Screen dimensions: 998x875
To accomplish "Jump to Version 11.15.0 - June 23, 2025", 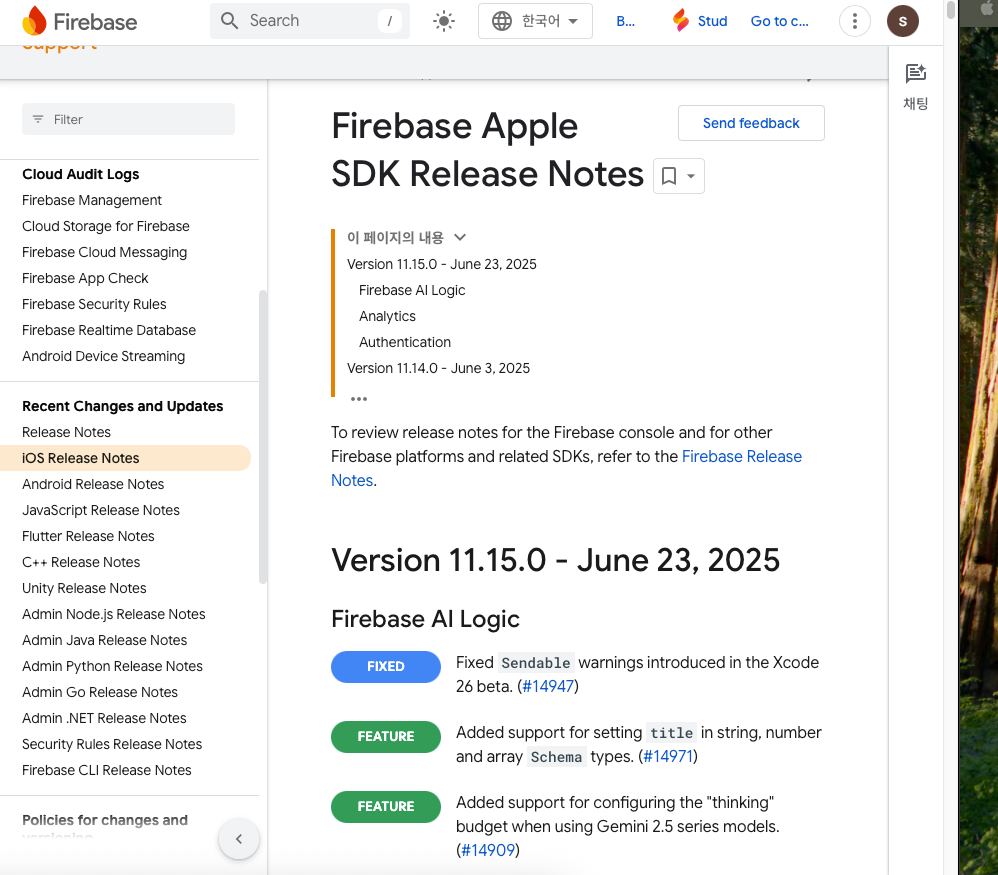I will pos(442,264).
